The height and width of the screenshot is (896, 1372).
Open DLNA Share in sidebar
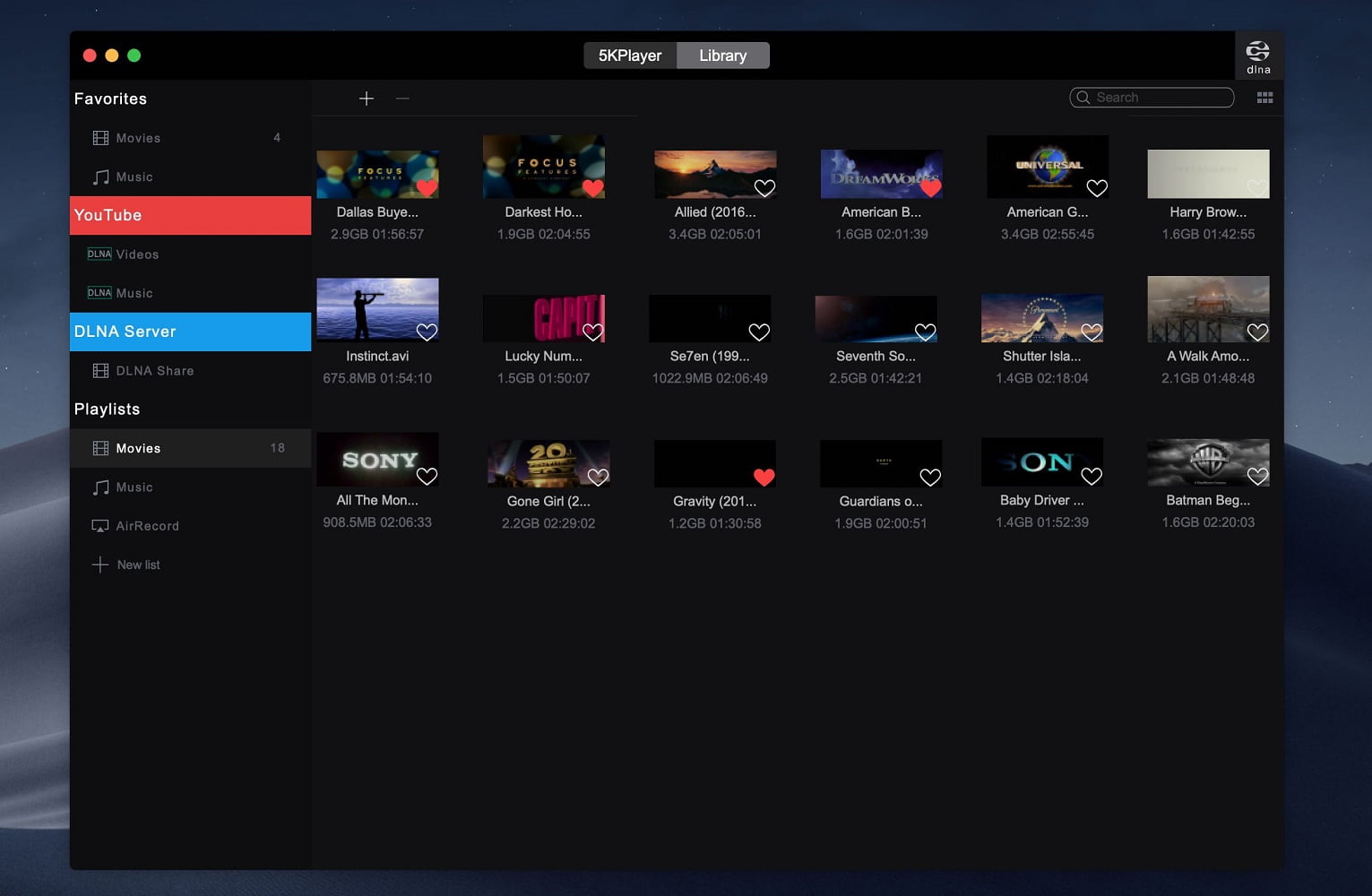(x=154, y=371)
